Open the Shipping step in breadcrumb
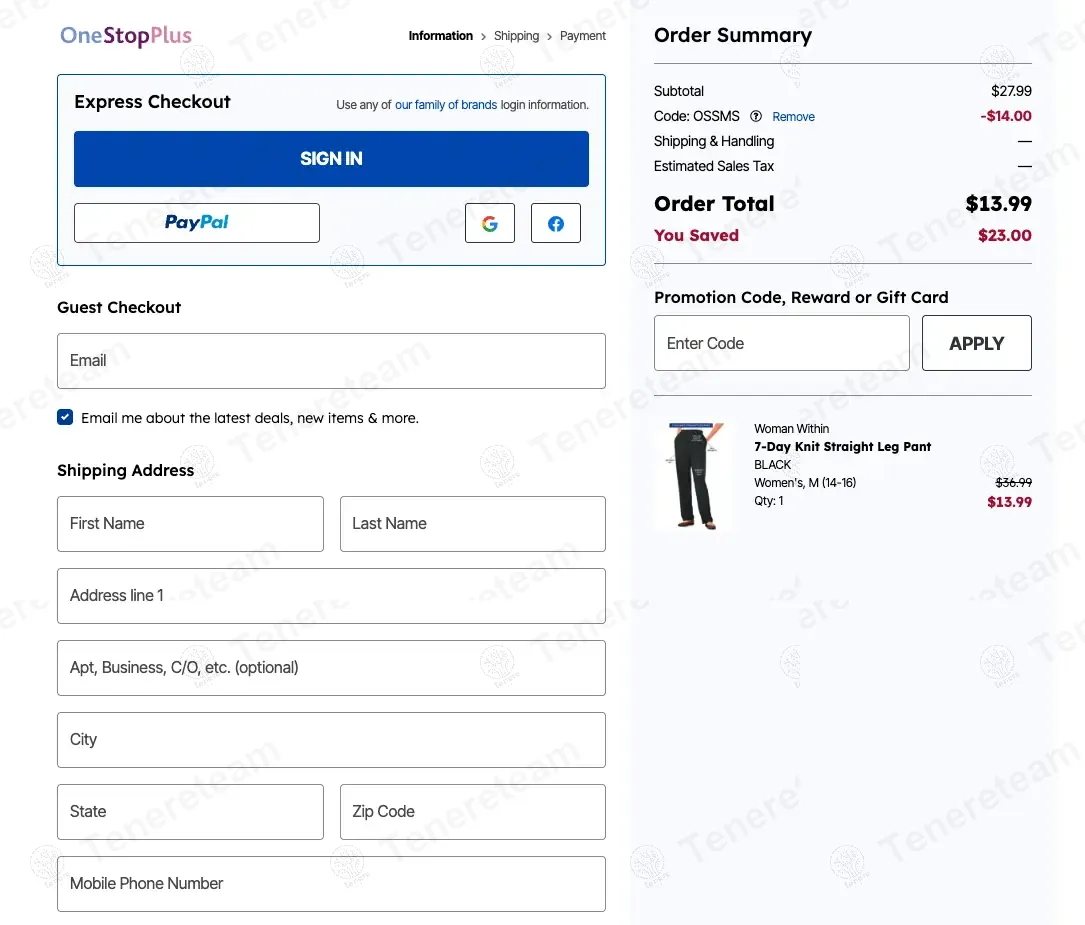Image resolution: width=1085 pixels, height=925 pixels. 516,36
